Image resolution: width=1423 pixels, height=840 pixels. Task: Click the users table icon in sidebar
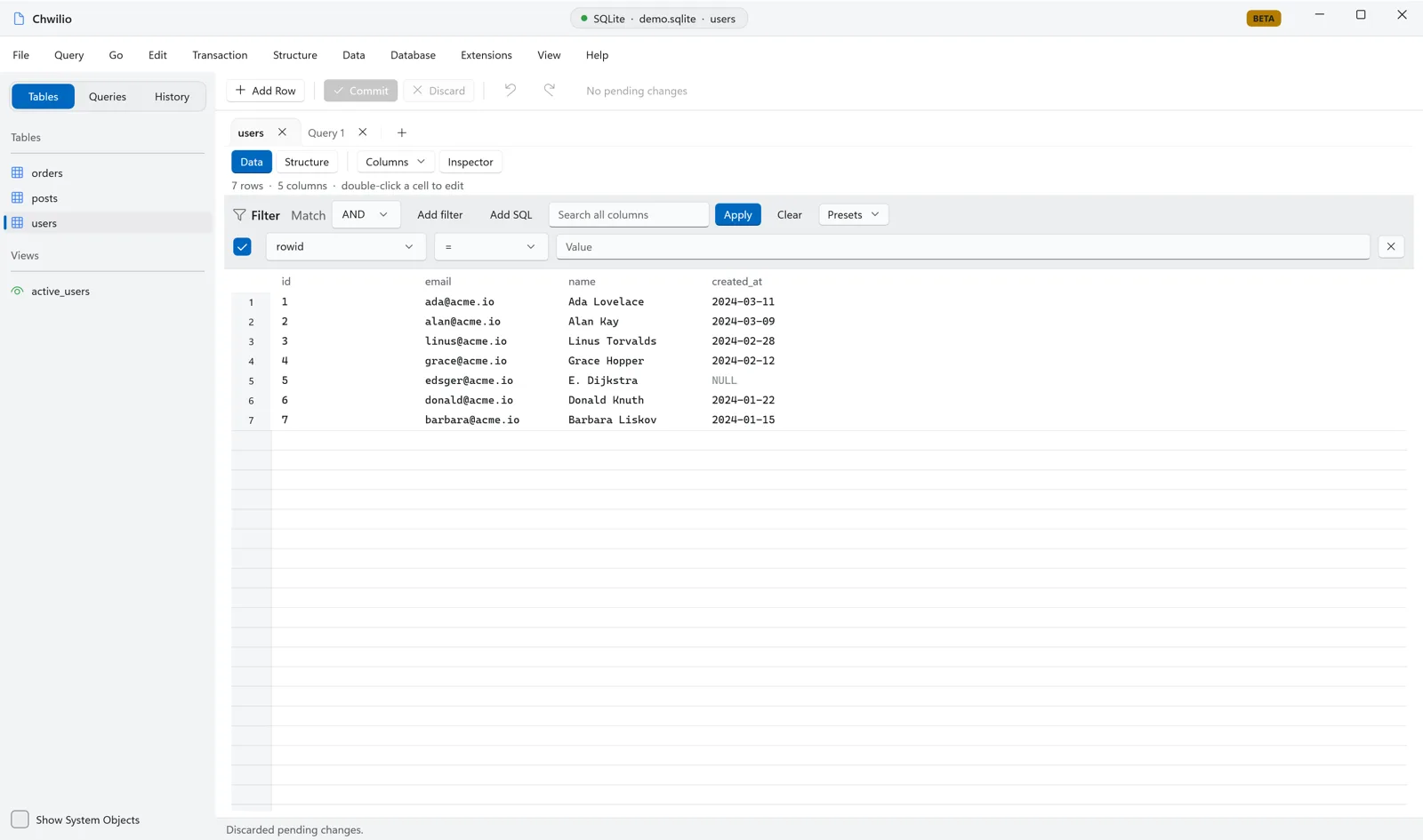[x=17, y=222]
